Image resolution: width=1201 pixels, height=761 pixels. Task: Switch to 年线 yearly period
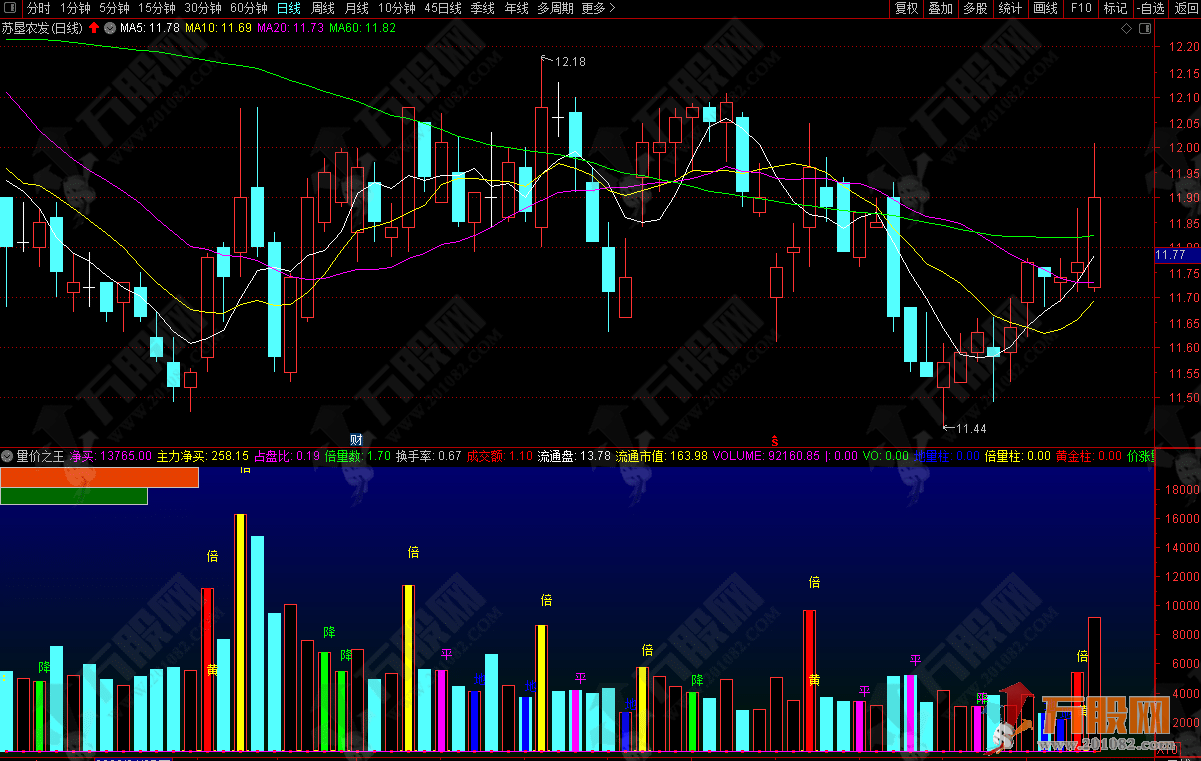coord(516,8)
